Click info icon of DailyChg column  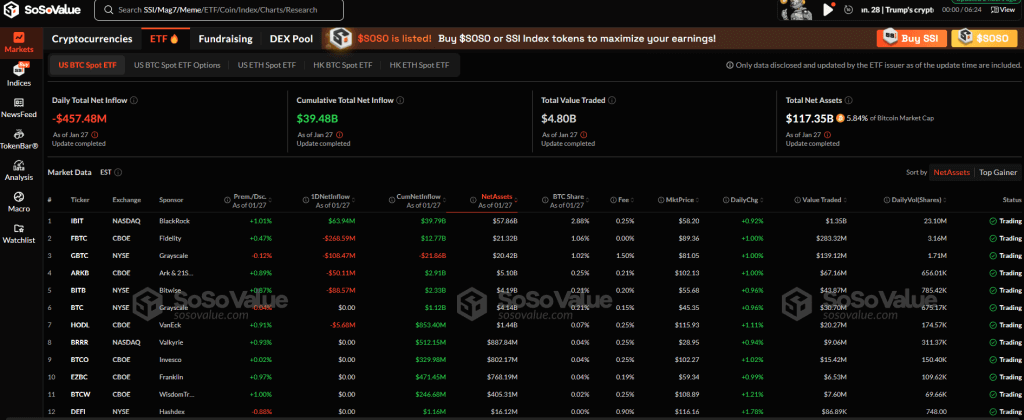click(727, 200)
